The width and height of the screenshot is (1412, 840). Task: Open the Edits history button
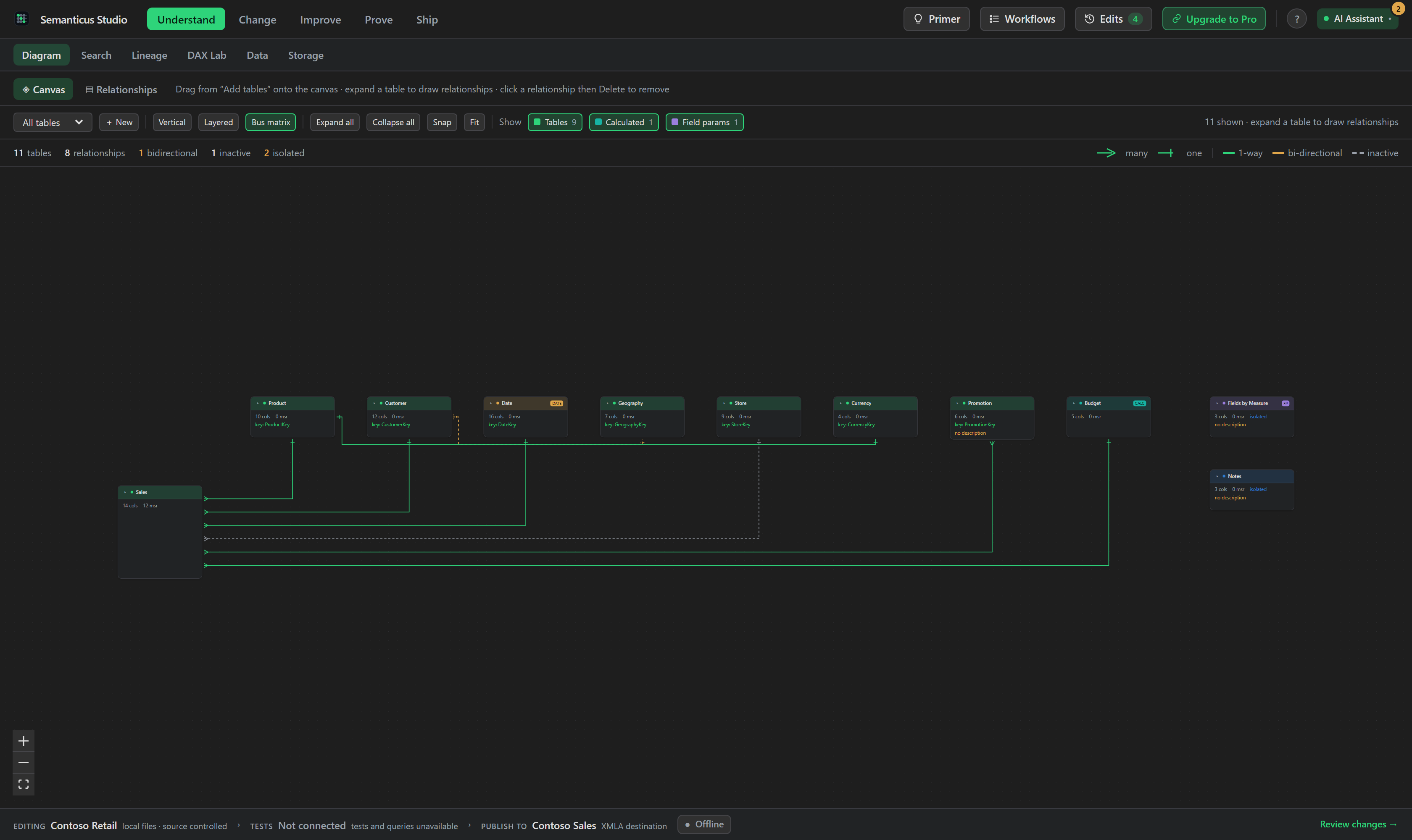tap(1113, 19)
